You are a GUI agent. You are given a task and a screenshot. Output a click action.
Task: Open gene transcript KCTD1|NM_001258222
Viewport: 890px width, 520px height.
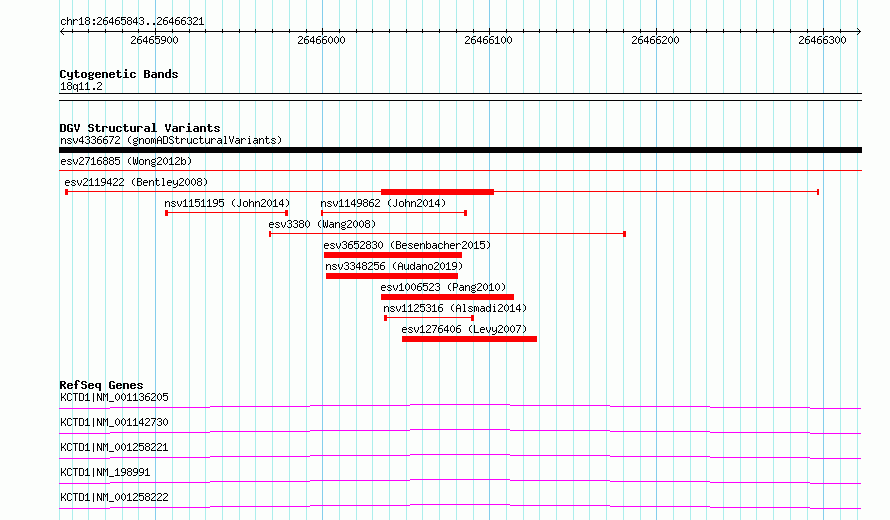pos(114,497)
